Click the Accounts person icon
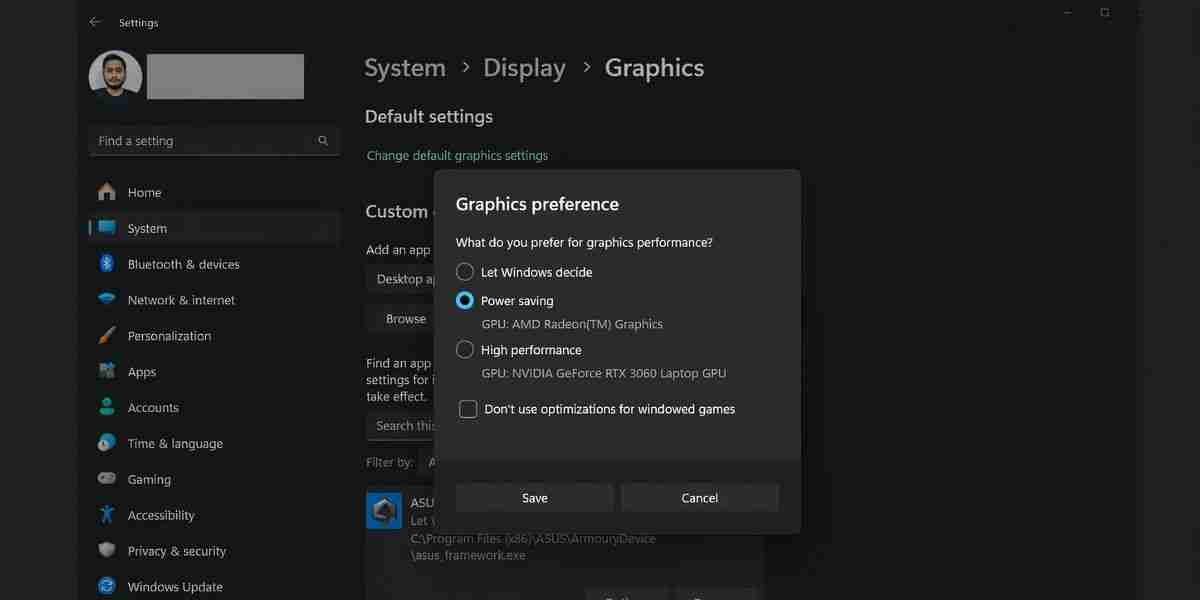 (107, 408)
